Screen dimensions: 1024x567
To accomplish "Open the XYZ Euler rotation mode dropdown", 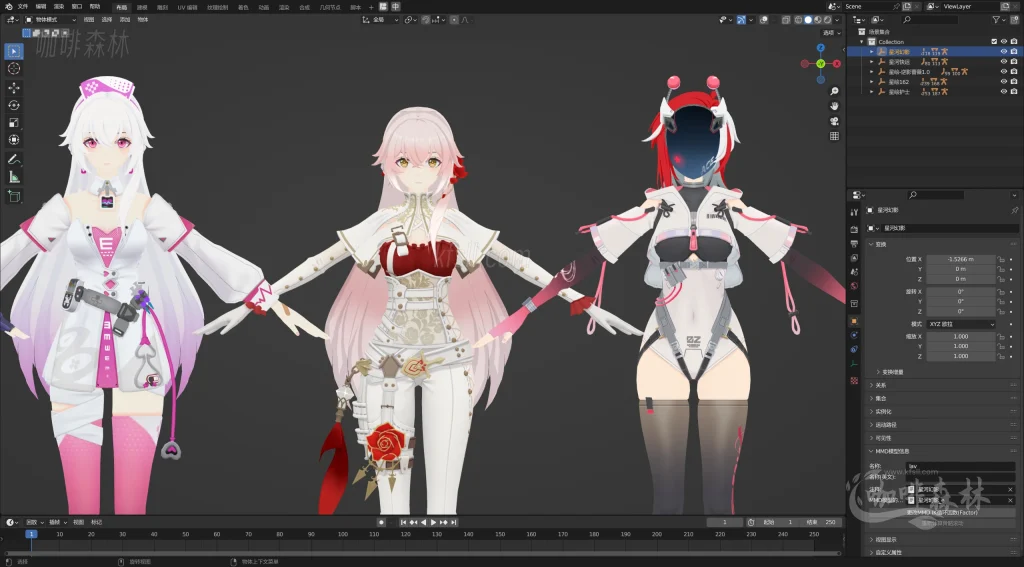I will (x=961, y=324).
